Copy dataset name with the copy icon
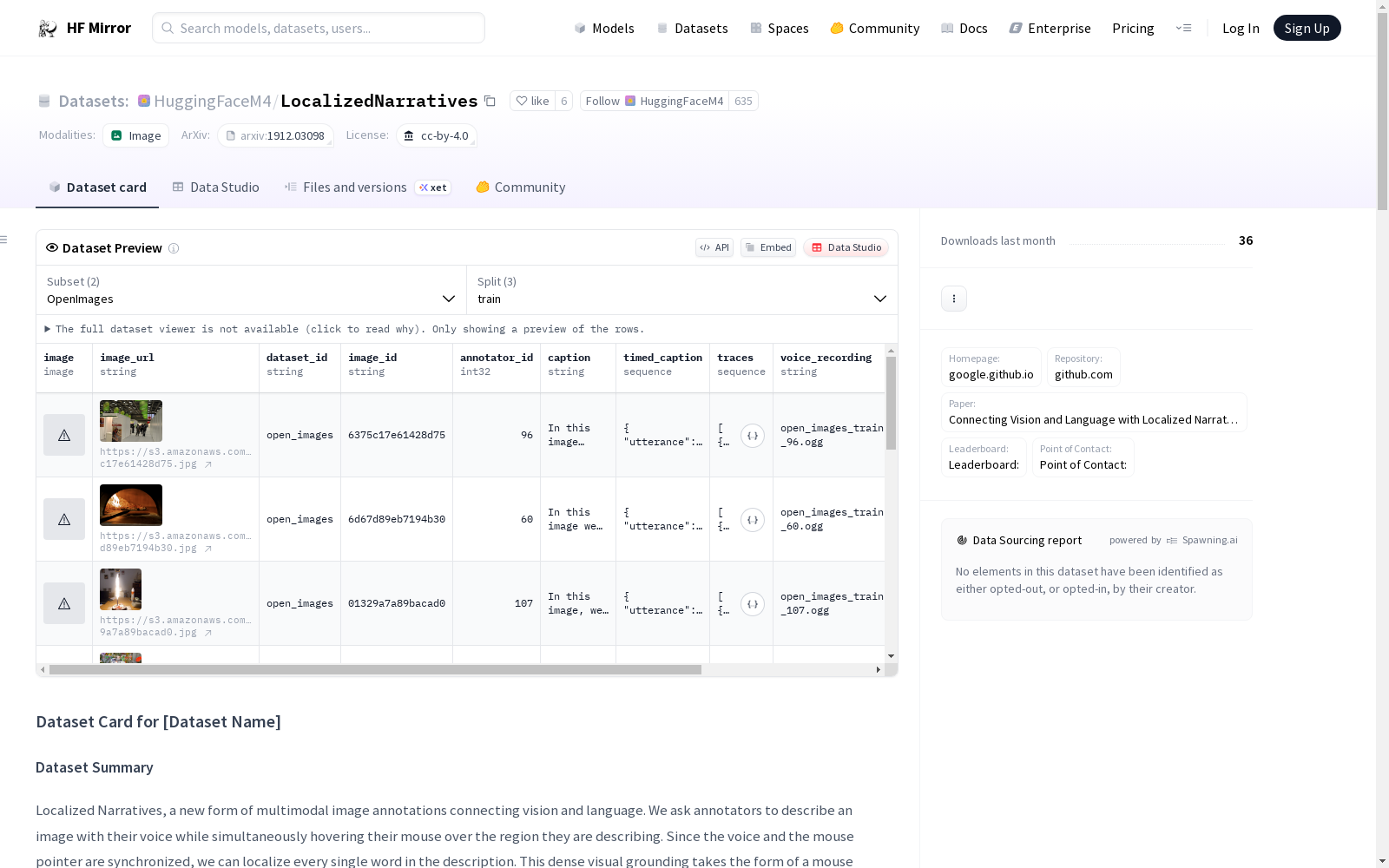Image resolution: width=1389 pixels, height=868 pixels. [490, 101]
